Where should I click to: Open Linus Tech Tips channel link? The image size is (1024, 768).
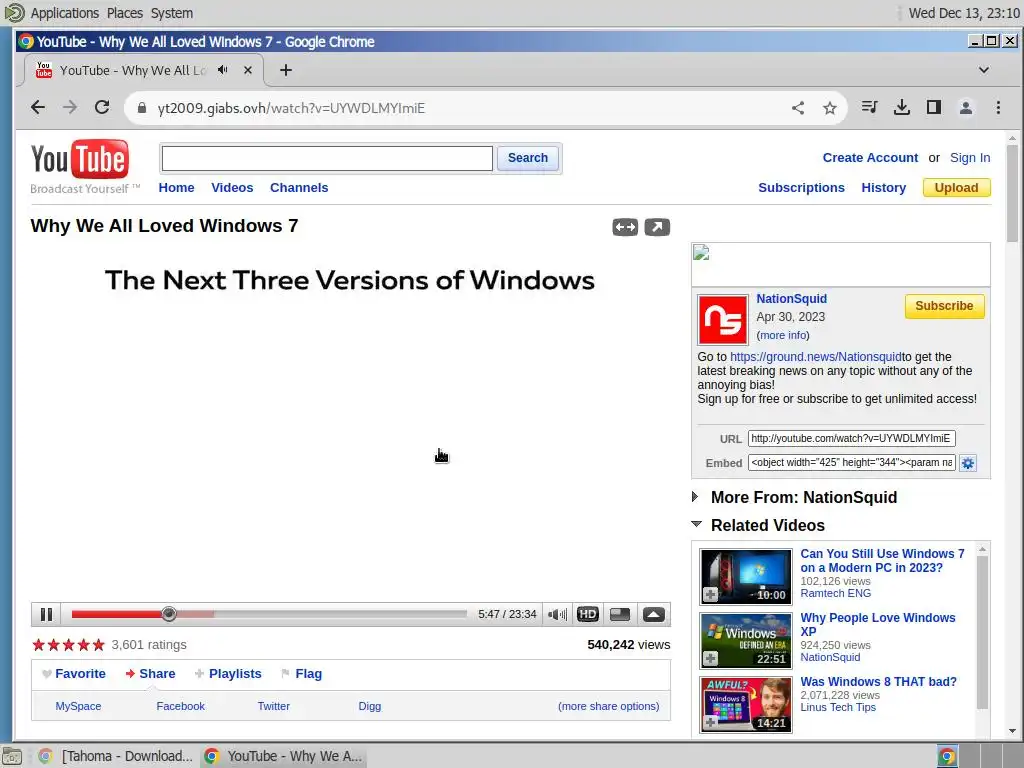pyautogui.click(x=838, y=707)
